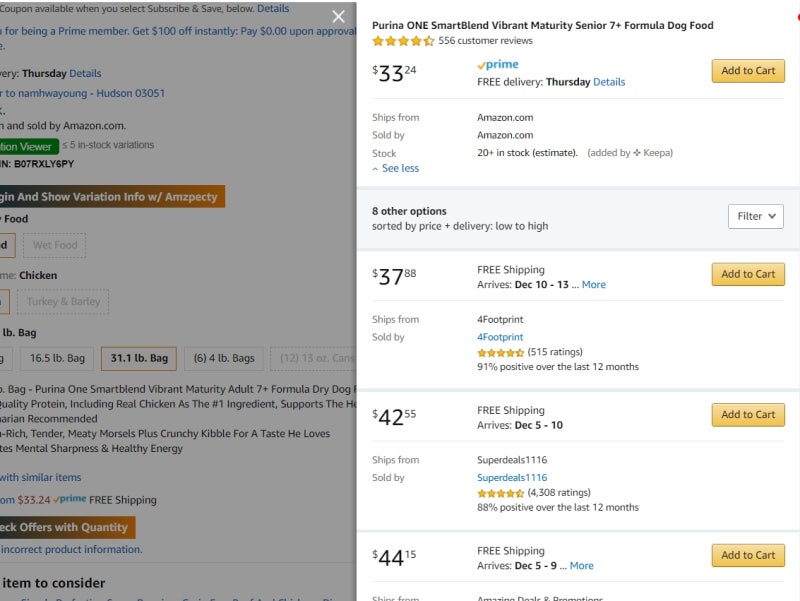Add $33.24 Amazon offer to cart
Image resolution: width=800 pixels, height=601 pixels.
tap(748, 71)
